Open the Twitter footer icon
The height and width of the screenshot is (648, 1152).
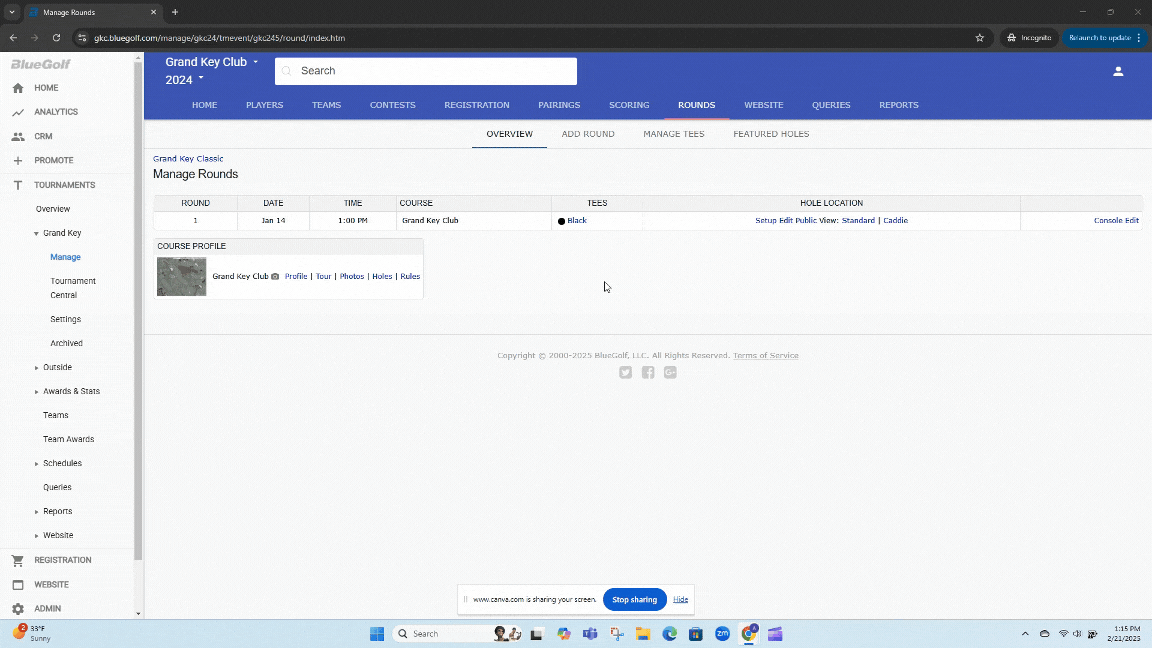click(x=625, y=372)
